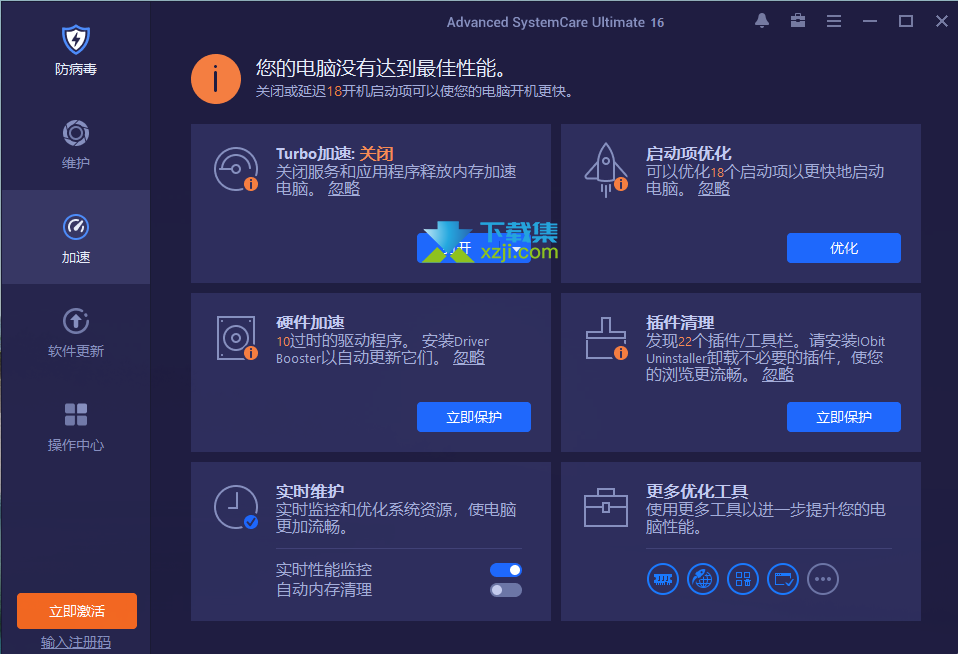958x654 pixels.
Task: Turn on 自动内存清理 switch
Action: (x=506, y=590)
